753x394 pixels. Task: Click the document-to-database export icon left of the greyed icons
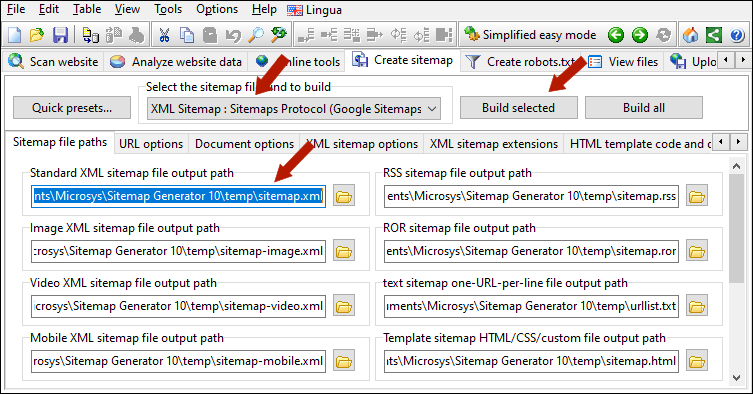(91, 35)
